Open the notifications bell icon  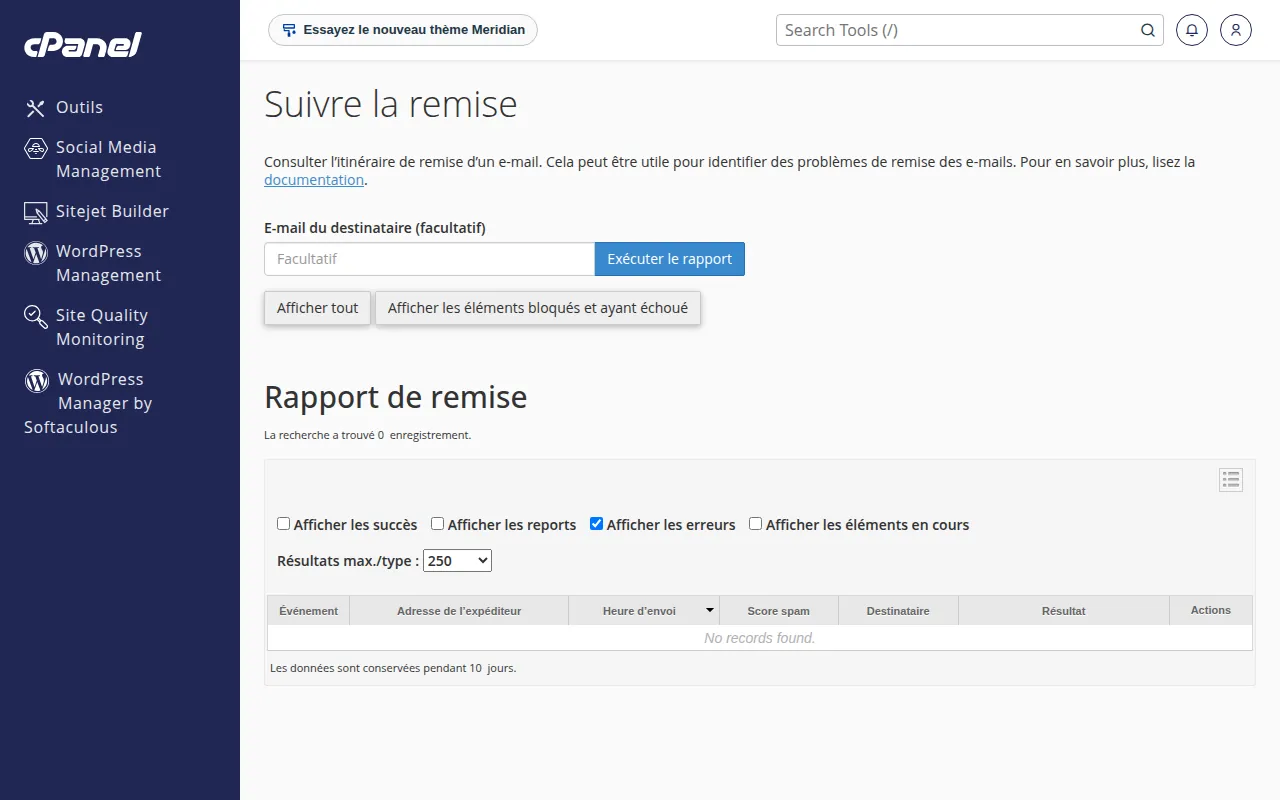click(x=1192, y=30)
